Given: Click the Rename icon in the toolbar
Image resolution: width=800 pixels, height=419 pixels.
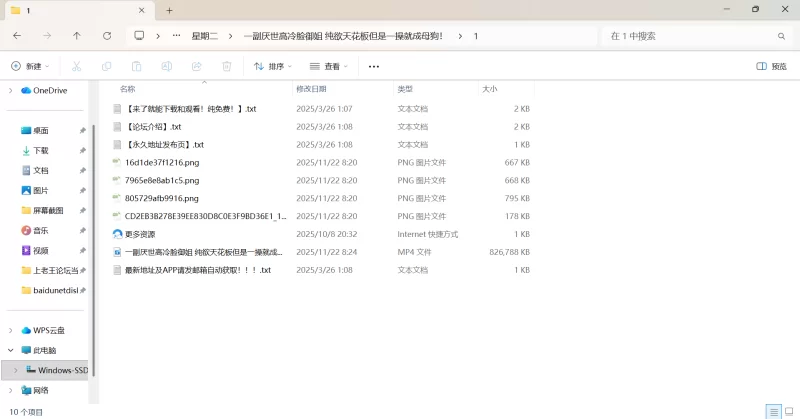Looking at the screenshot, I should point(166,66).
